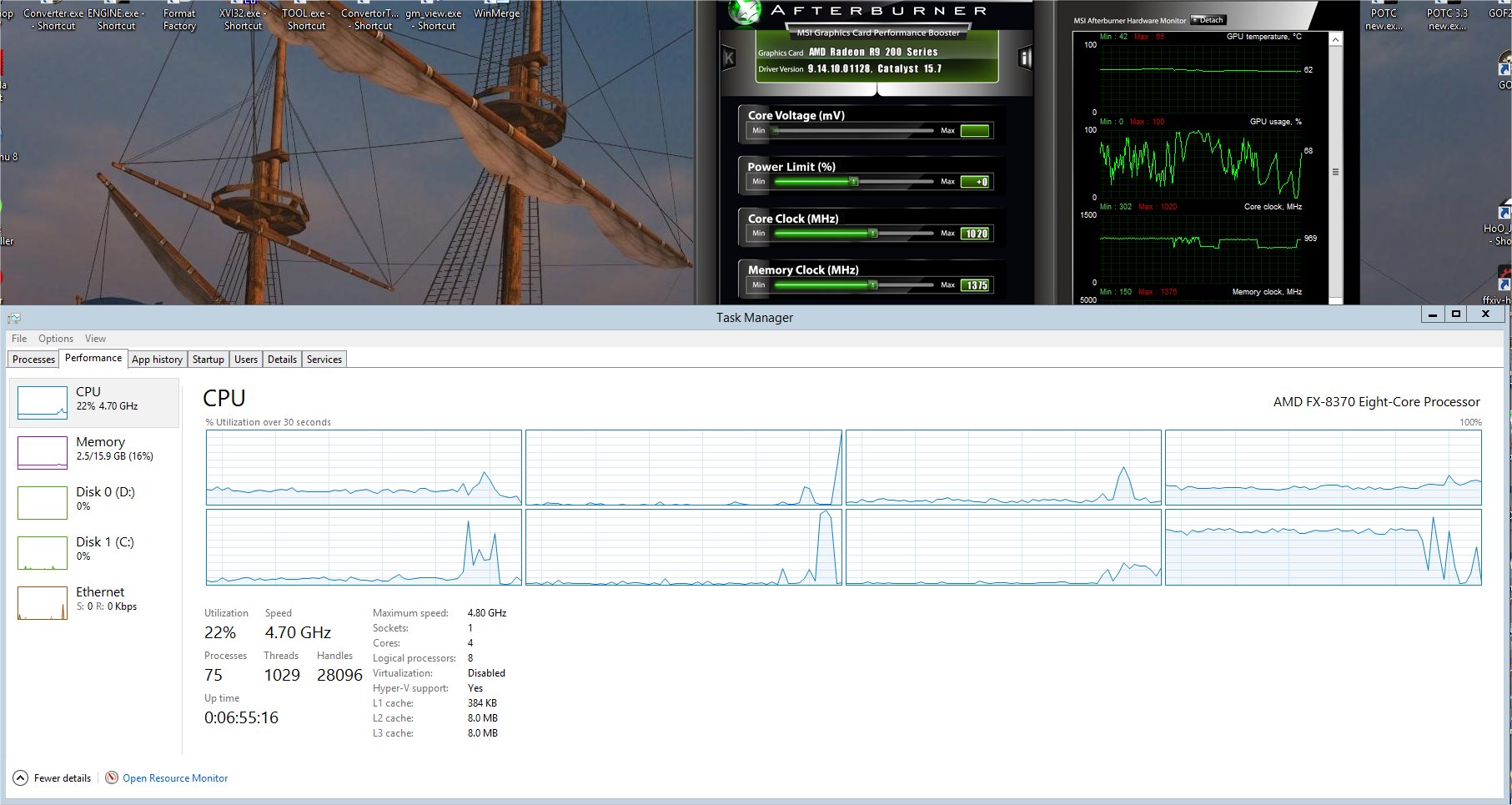
Task: Click the AMD FX-8370 Eight-Core Processor text
Action: (1377, 402)
